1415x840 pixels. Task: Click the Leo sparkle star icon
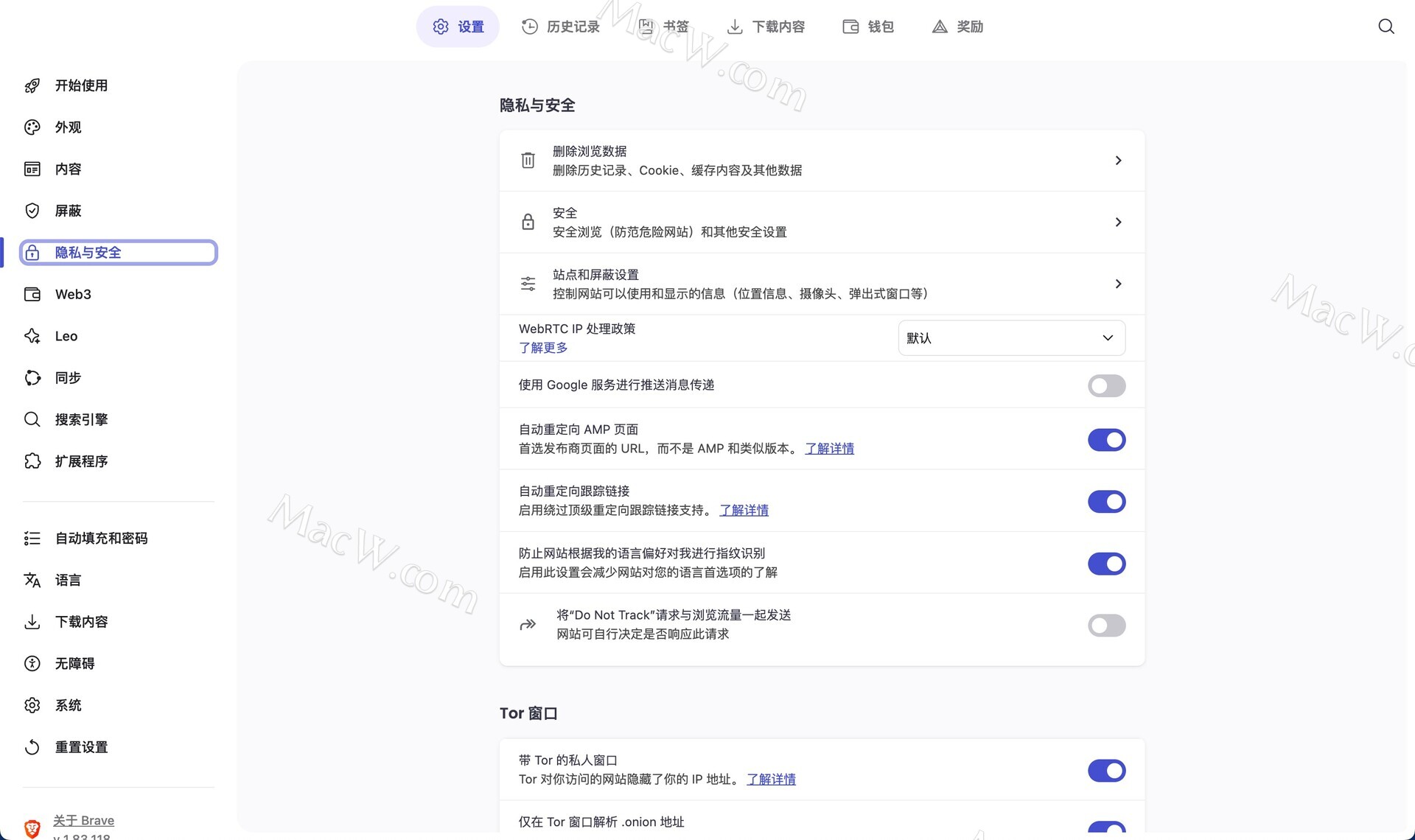(32, 336)
